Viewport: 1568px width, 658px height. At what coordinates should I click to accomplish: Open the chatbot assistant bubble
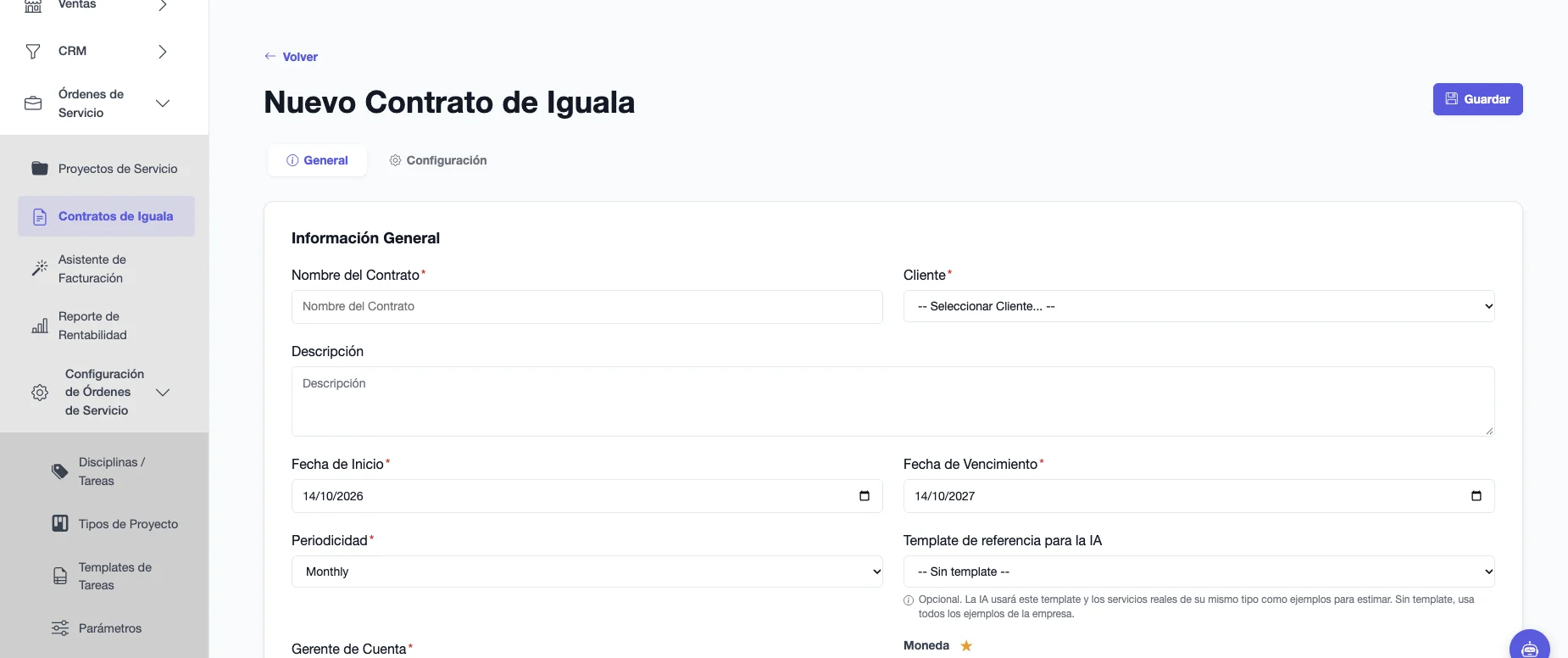pos(1530,646)
